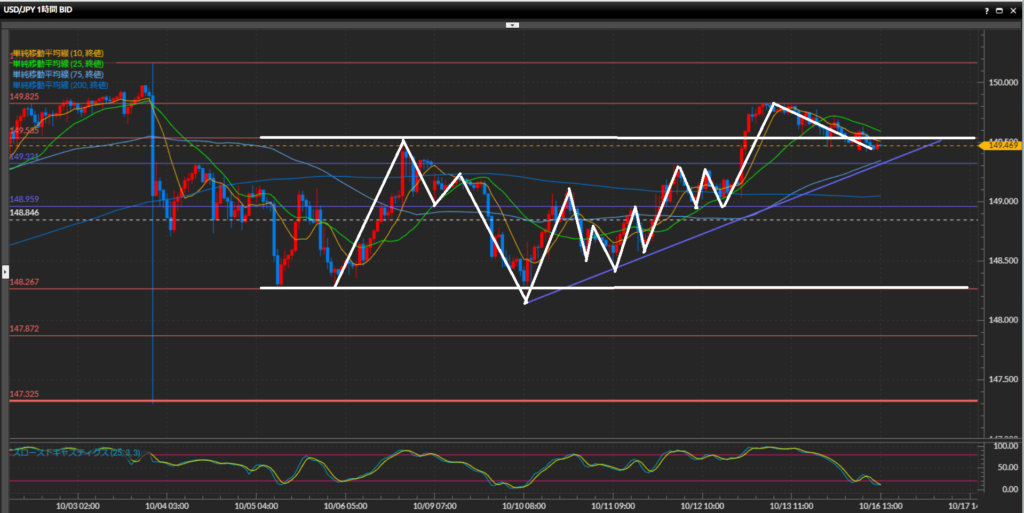This screenshot has width=1024, height=513.
Task: Click the USD/JPY 1時間 BID title
Action: [45, 9]
